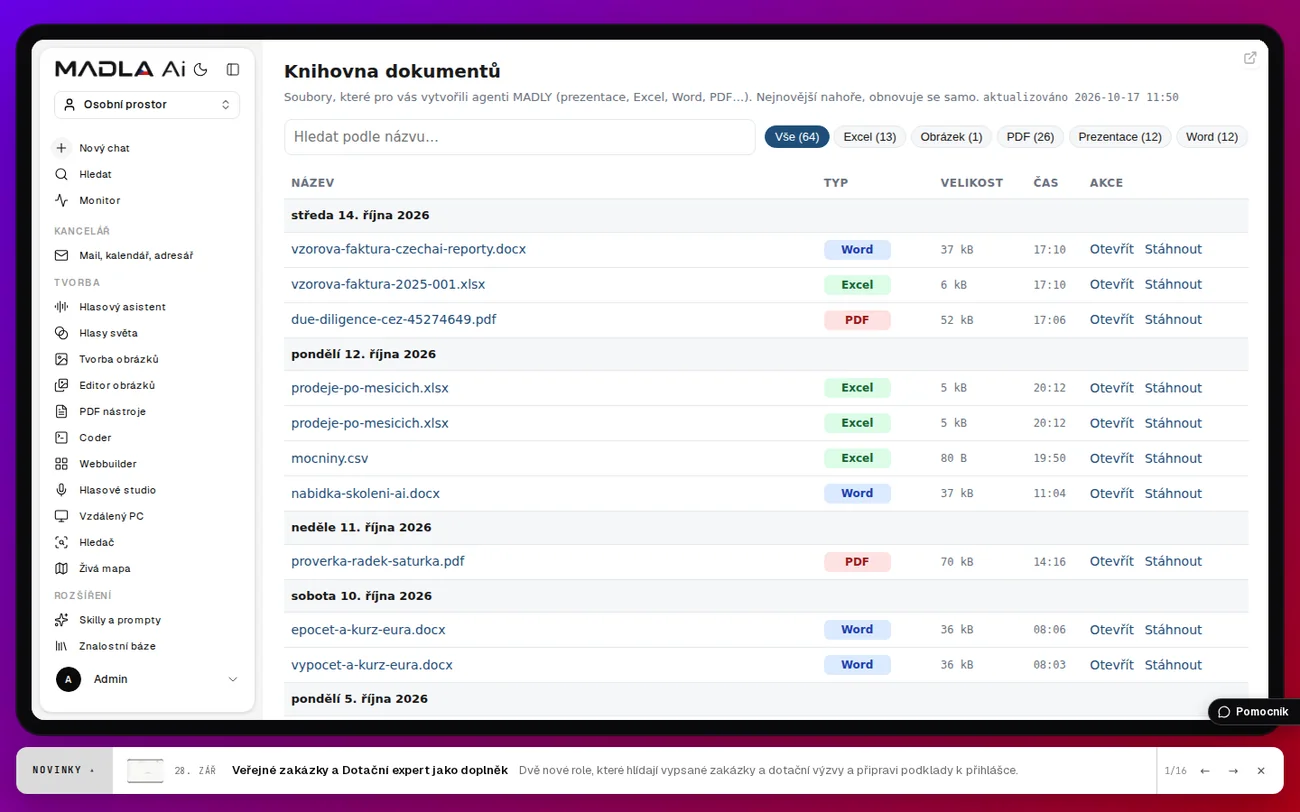Select the Vše (64) filter
The height and width of the screenshot is (812, 1300).
pyautogui.click(x=797, y=137)
